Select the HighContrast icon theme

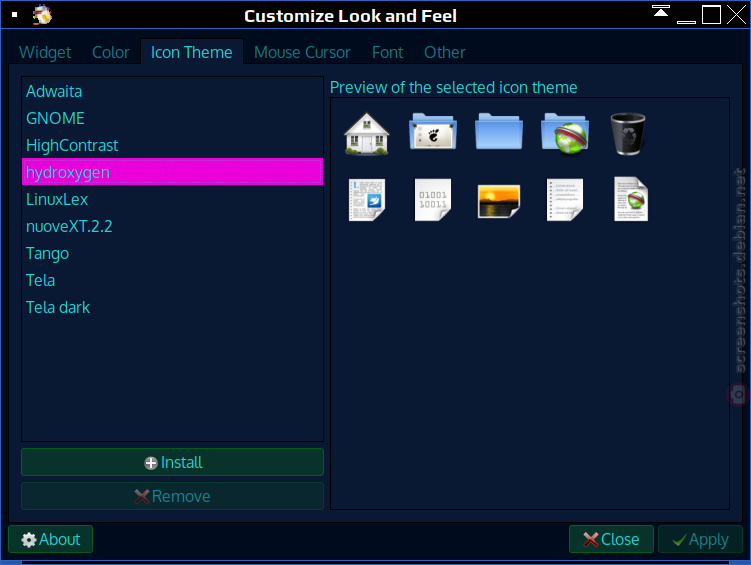172,145
